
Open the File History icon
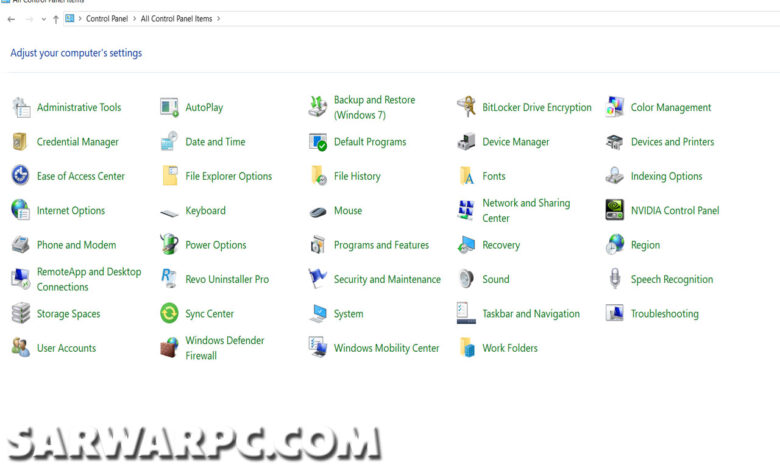tap(318, 176)
